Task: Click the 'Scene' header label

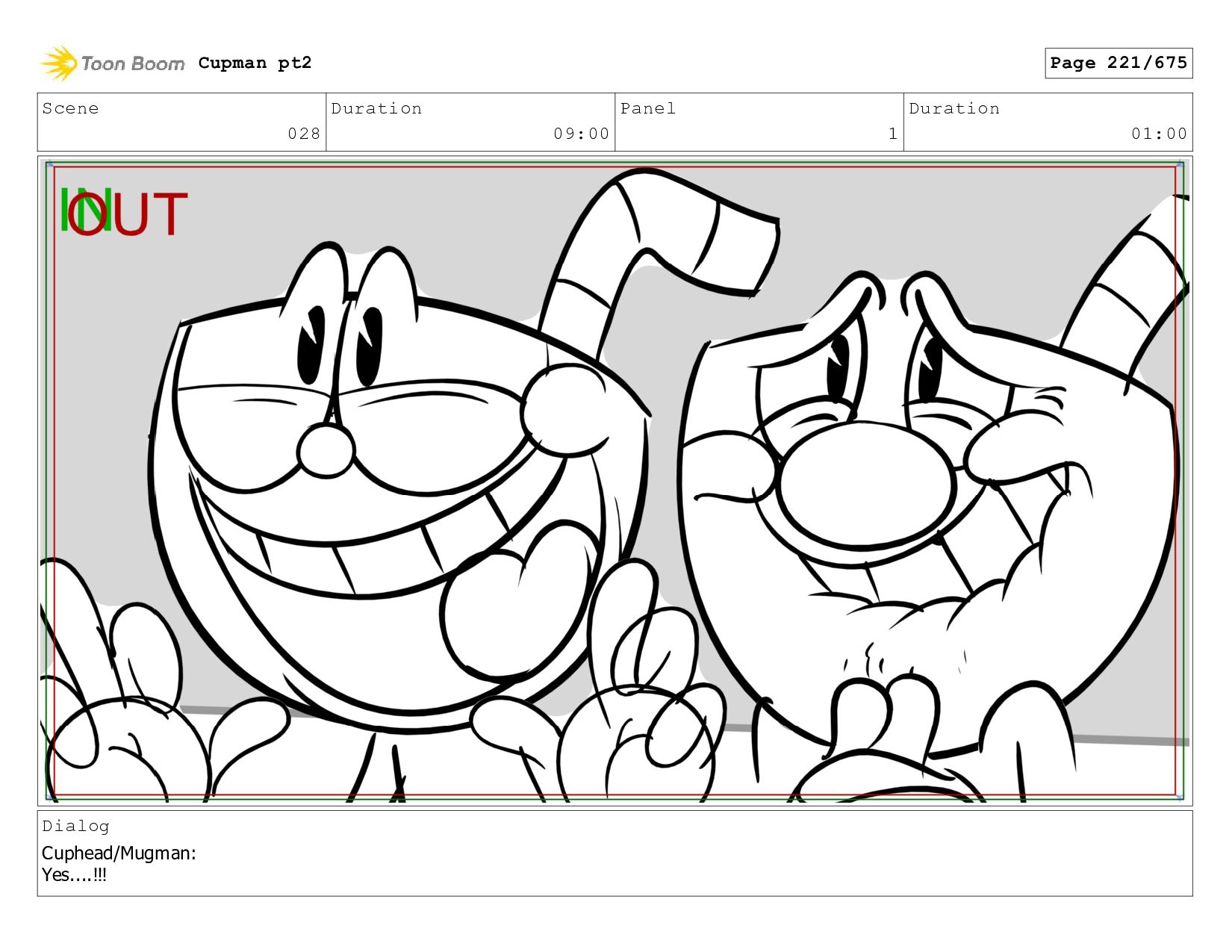Action: pos(70,108)
